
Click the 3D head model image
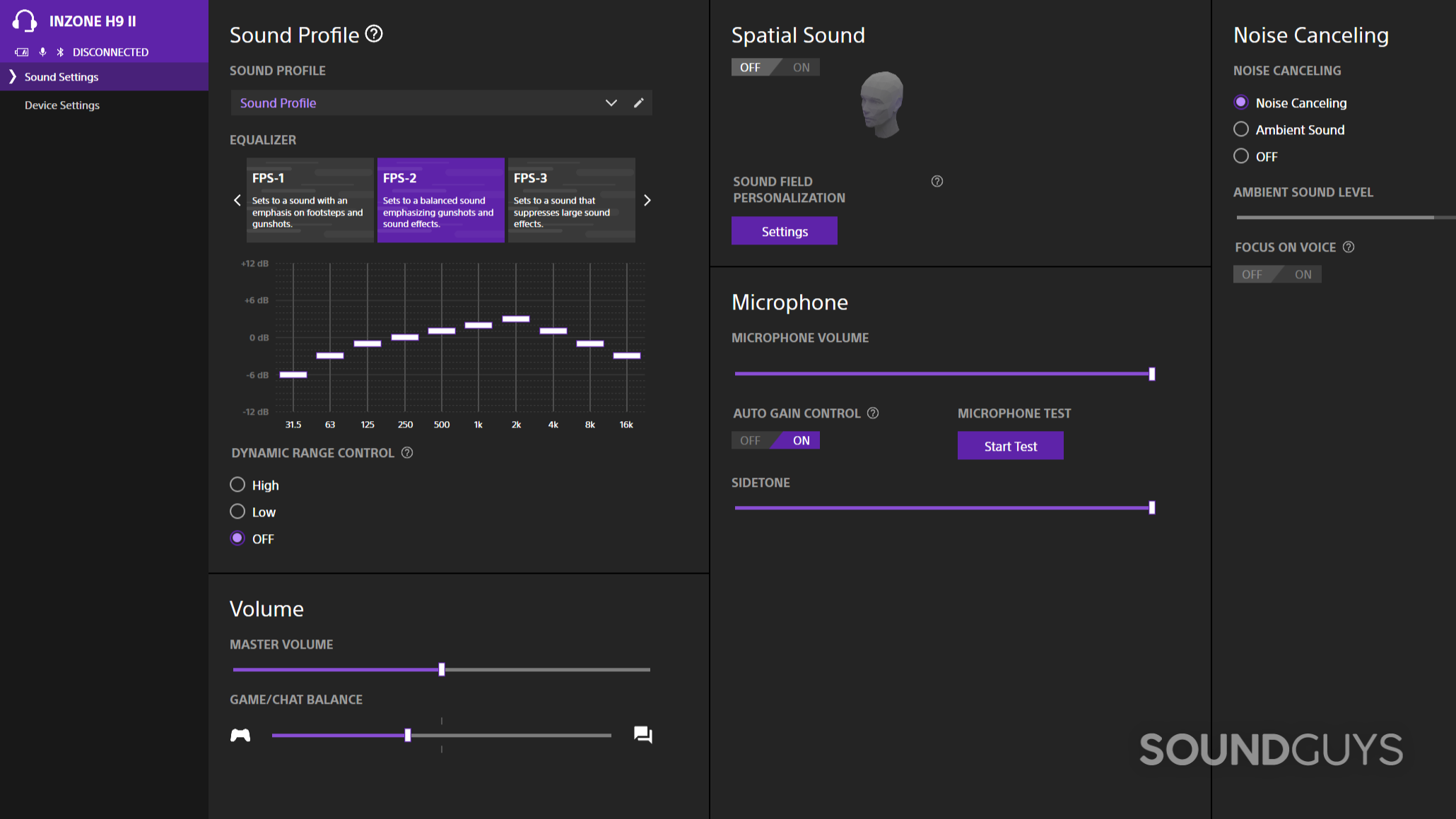pyautogui.click(x=882, y=105)
